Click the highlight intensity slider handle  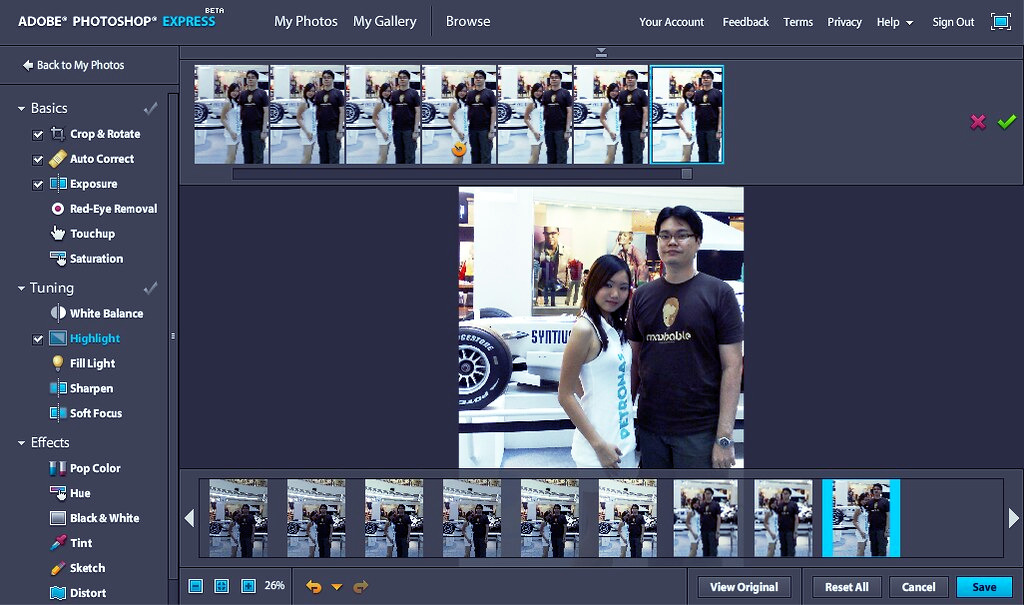click(x=686, y=174)
